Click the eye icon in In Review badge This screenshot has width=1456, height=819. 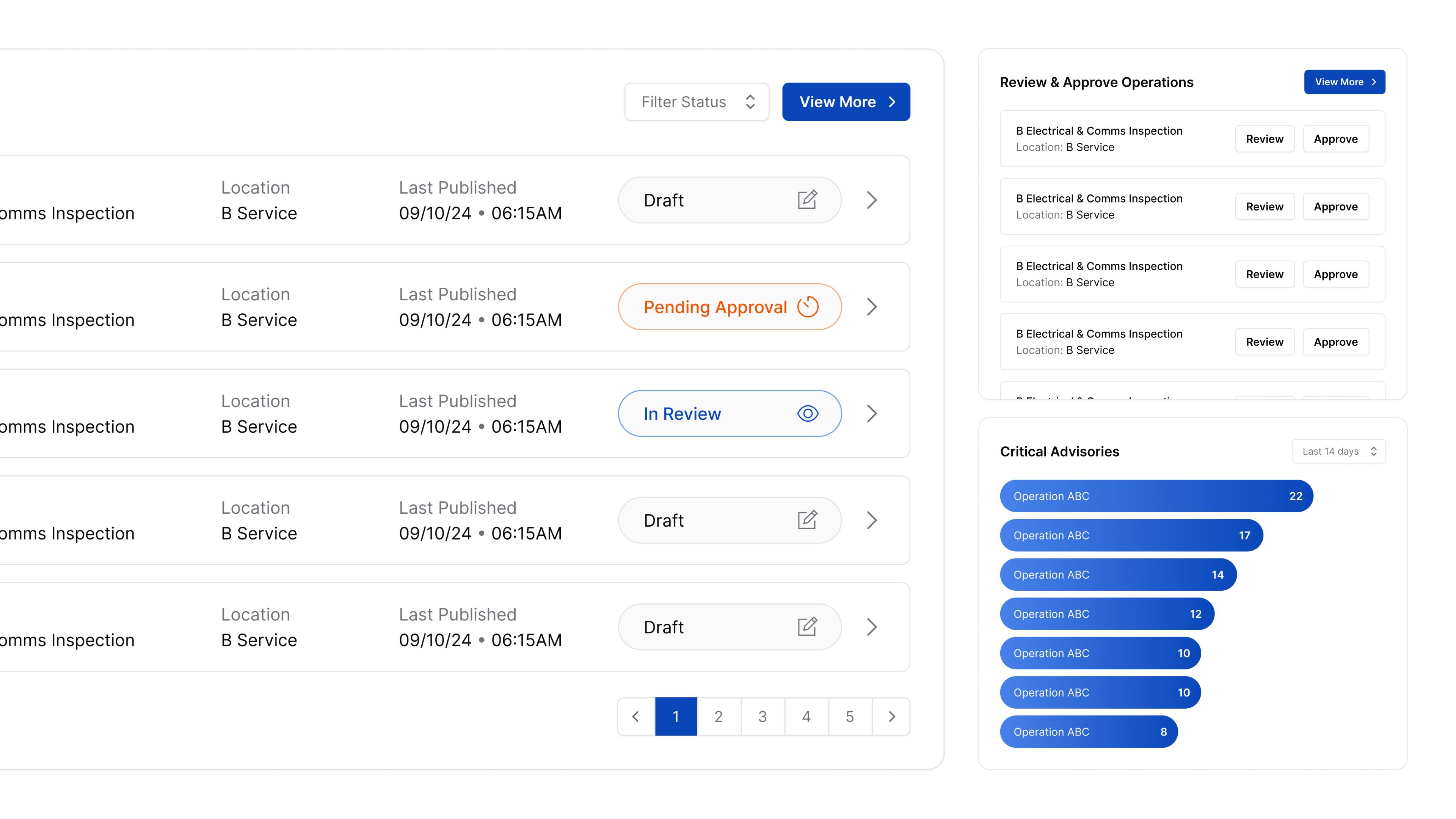click(808, 413)
